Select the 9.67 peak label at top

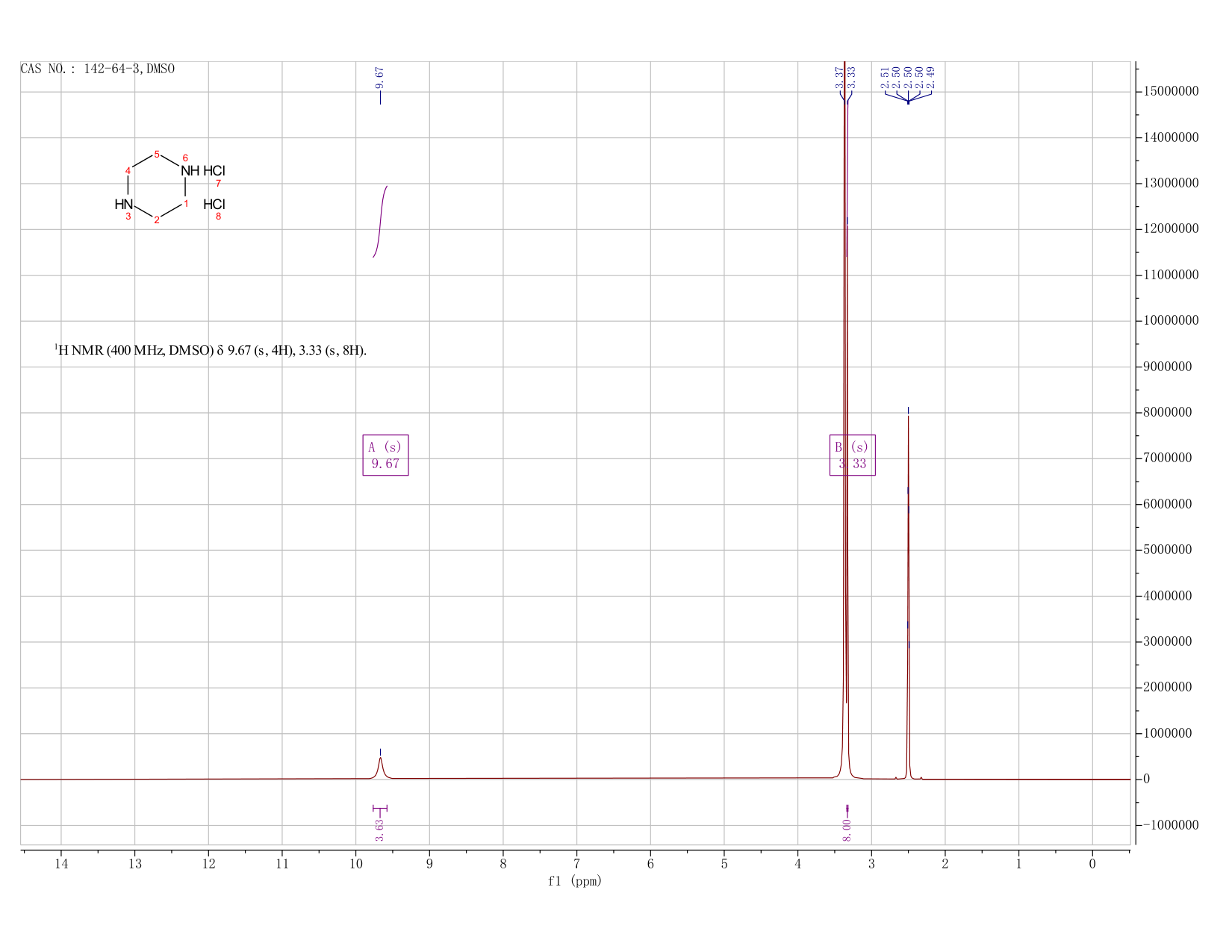pyautogui.click(x=379, y=78)
